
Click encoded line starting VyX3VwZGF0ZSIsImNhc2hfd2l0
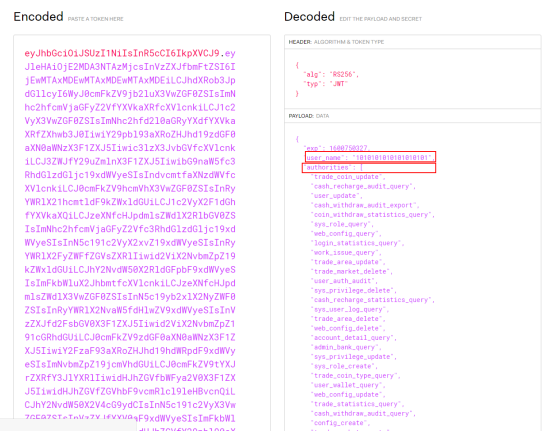(x=130, y=121)
